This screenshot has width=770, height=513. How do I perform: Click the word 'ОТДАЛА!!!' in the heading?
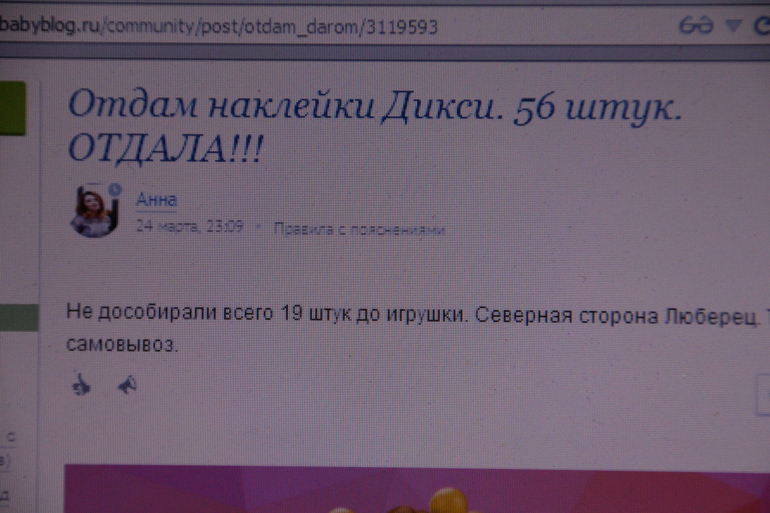point(165,150)
